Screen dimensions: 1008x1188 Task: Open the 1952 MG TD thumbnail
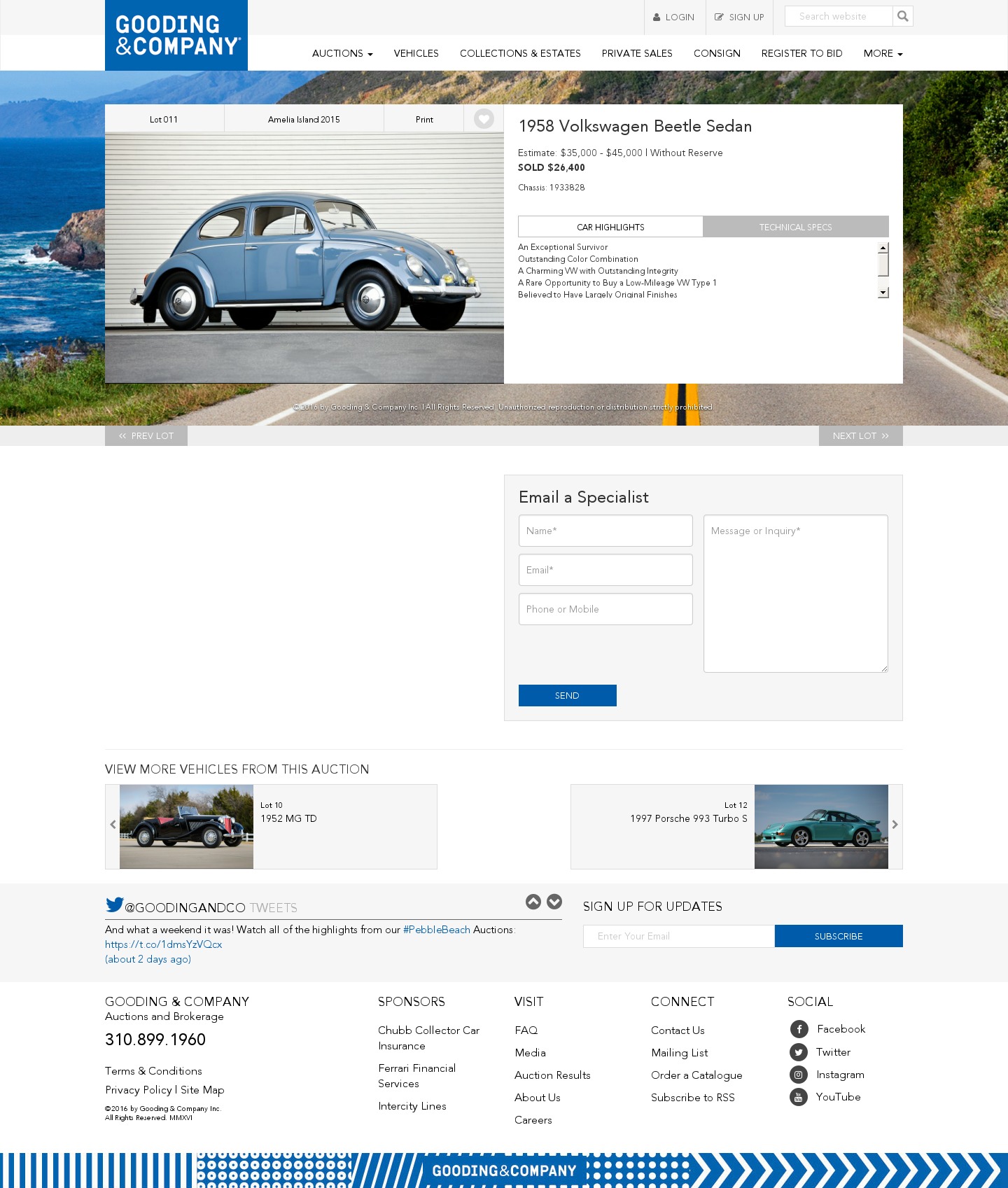coord(186,827)
